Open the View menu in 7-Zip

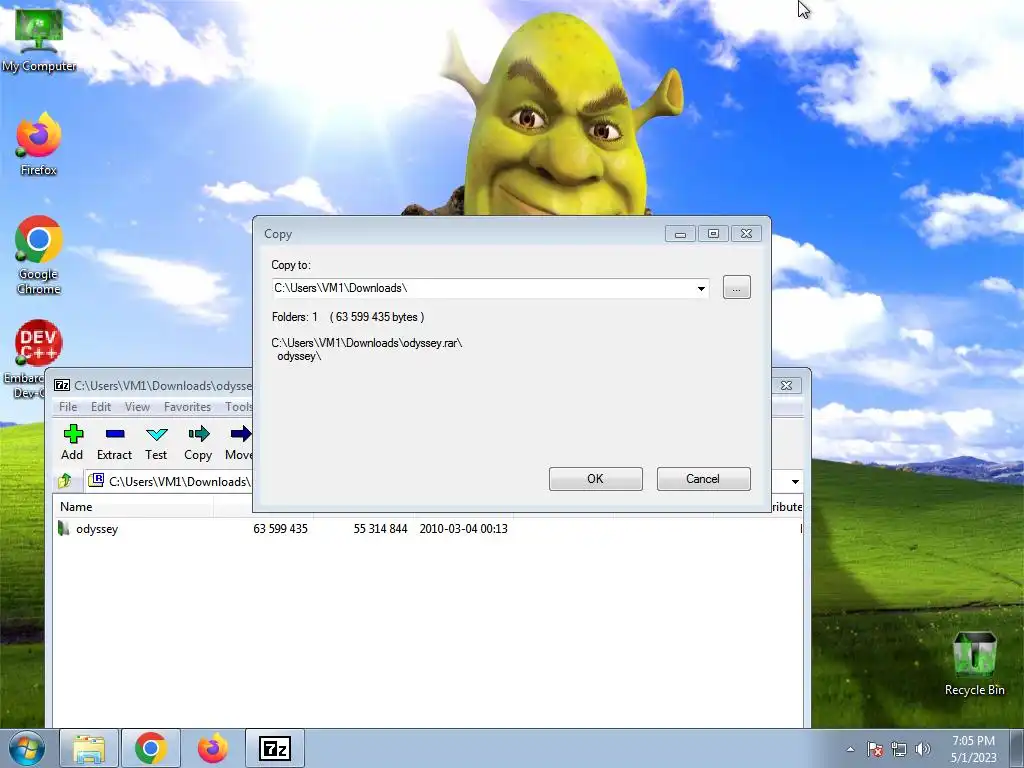pos(137,406)
